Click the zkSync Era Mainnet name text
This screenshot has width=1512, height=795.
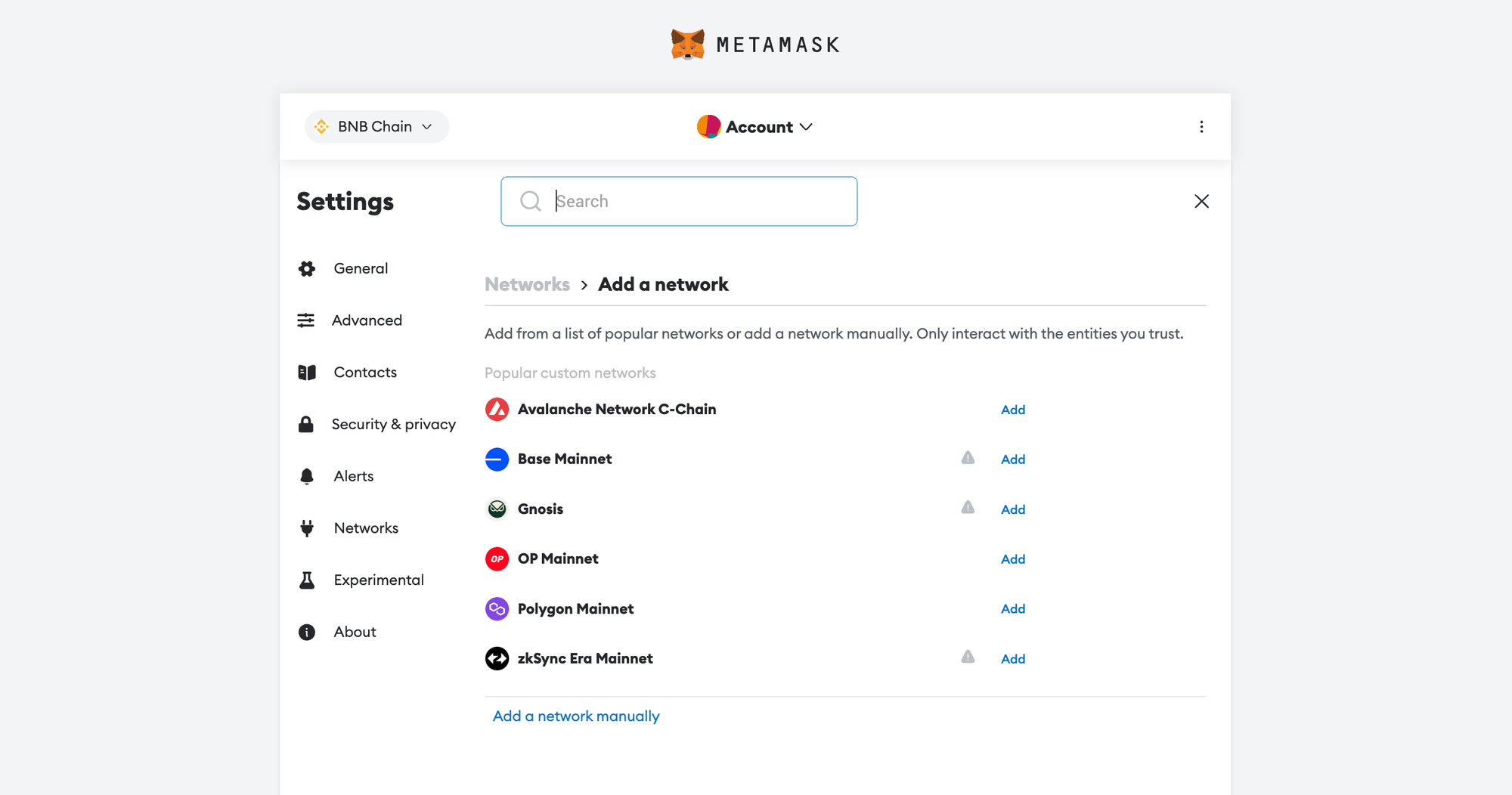585,659
